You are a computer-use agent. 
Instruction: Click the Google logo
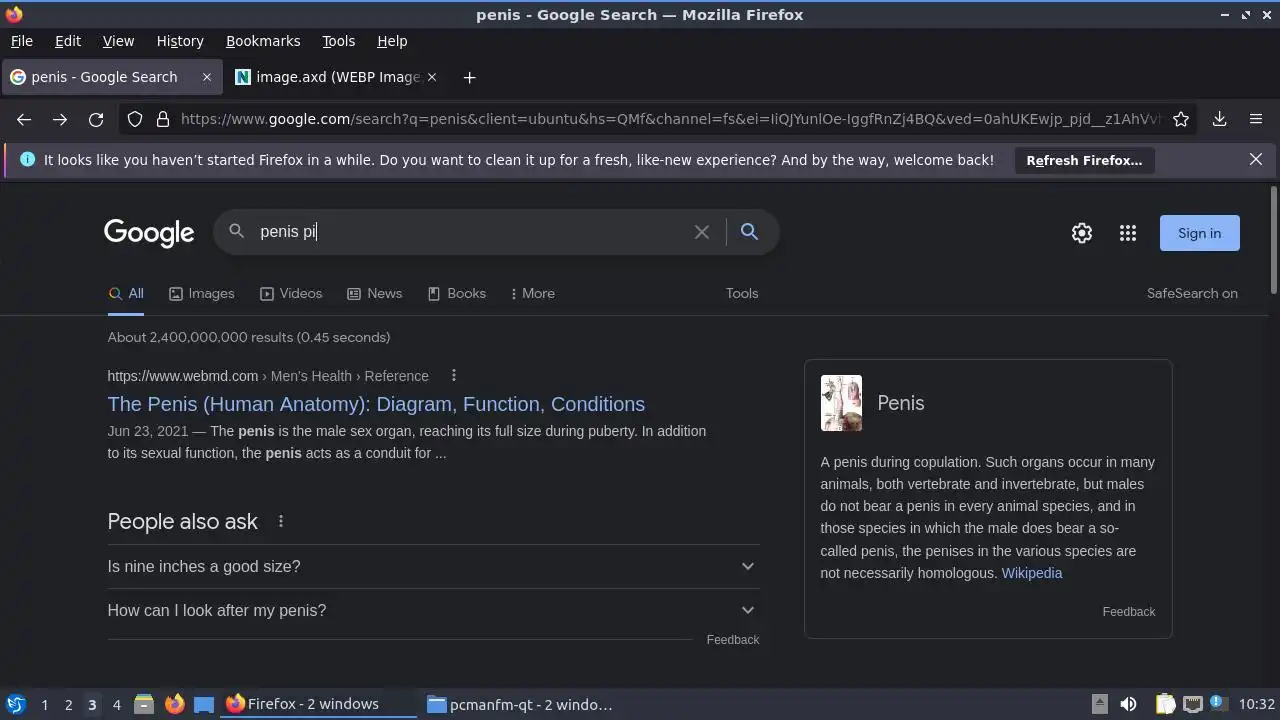[149, 233]
